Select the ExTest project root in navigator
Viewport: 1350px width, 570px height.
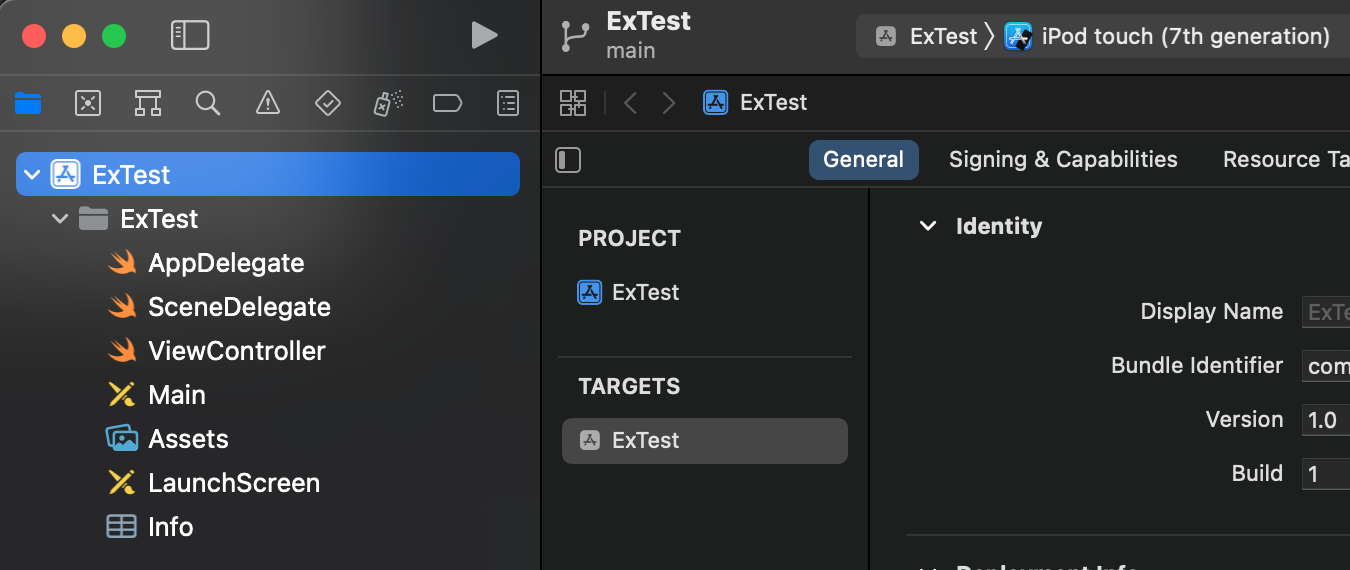pyautogui.click(x=268, y=174)
